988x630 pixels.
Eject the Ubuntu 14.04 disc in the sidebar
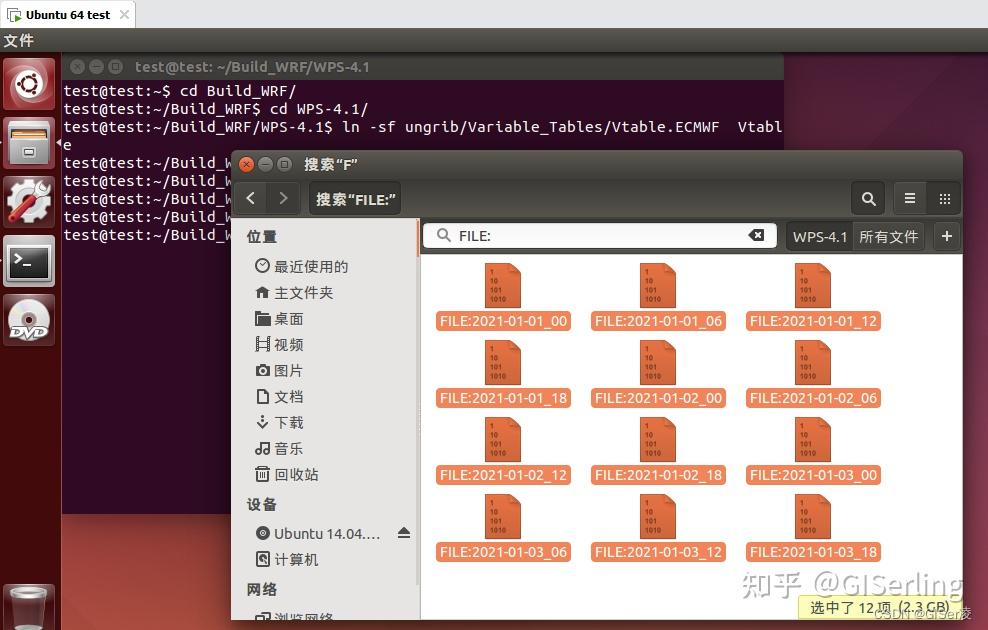404,533
